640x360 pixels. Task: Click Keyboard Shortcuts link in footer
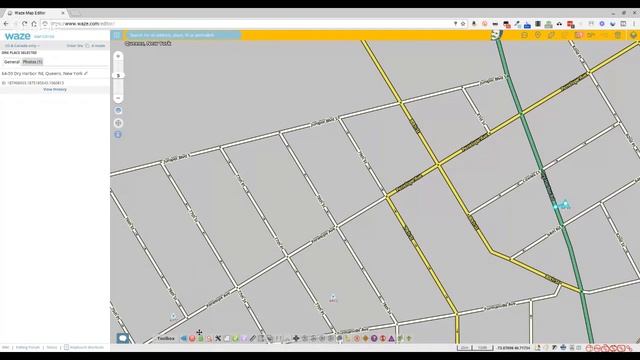point(84,347)
